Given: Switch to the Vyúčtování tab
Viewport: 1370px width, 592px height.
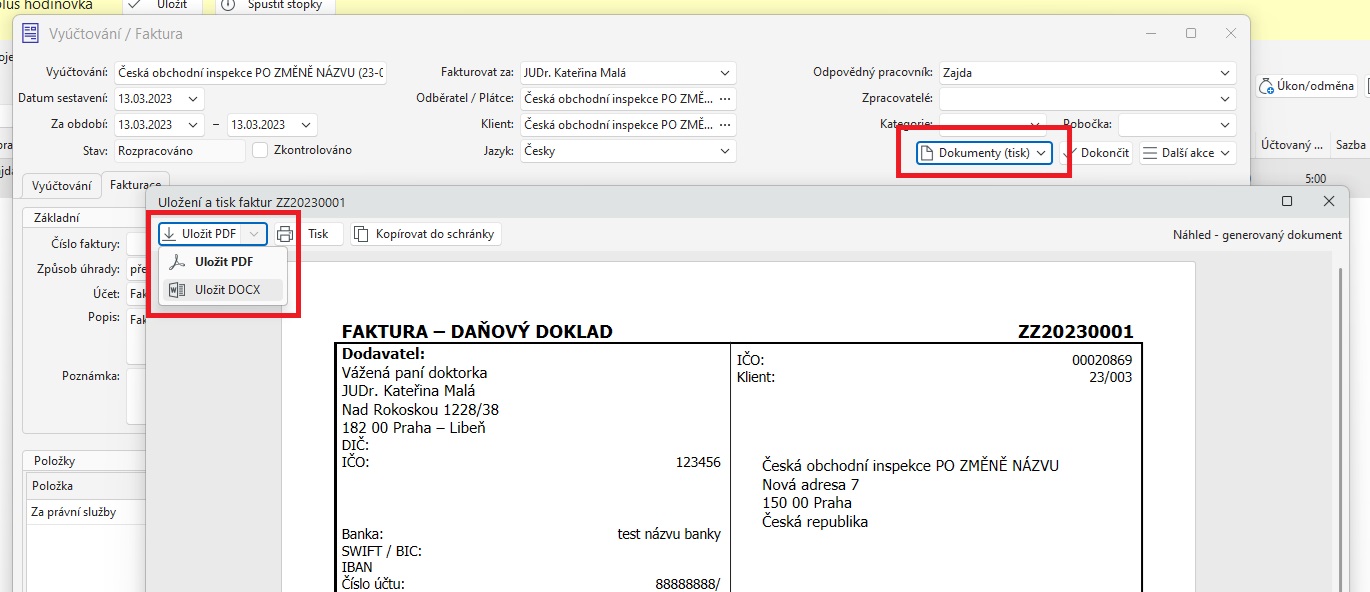Looking at the screenshot, I should pyautogui.click(x=62, y=186).
